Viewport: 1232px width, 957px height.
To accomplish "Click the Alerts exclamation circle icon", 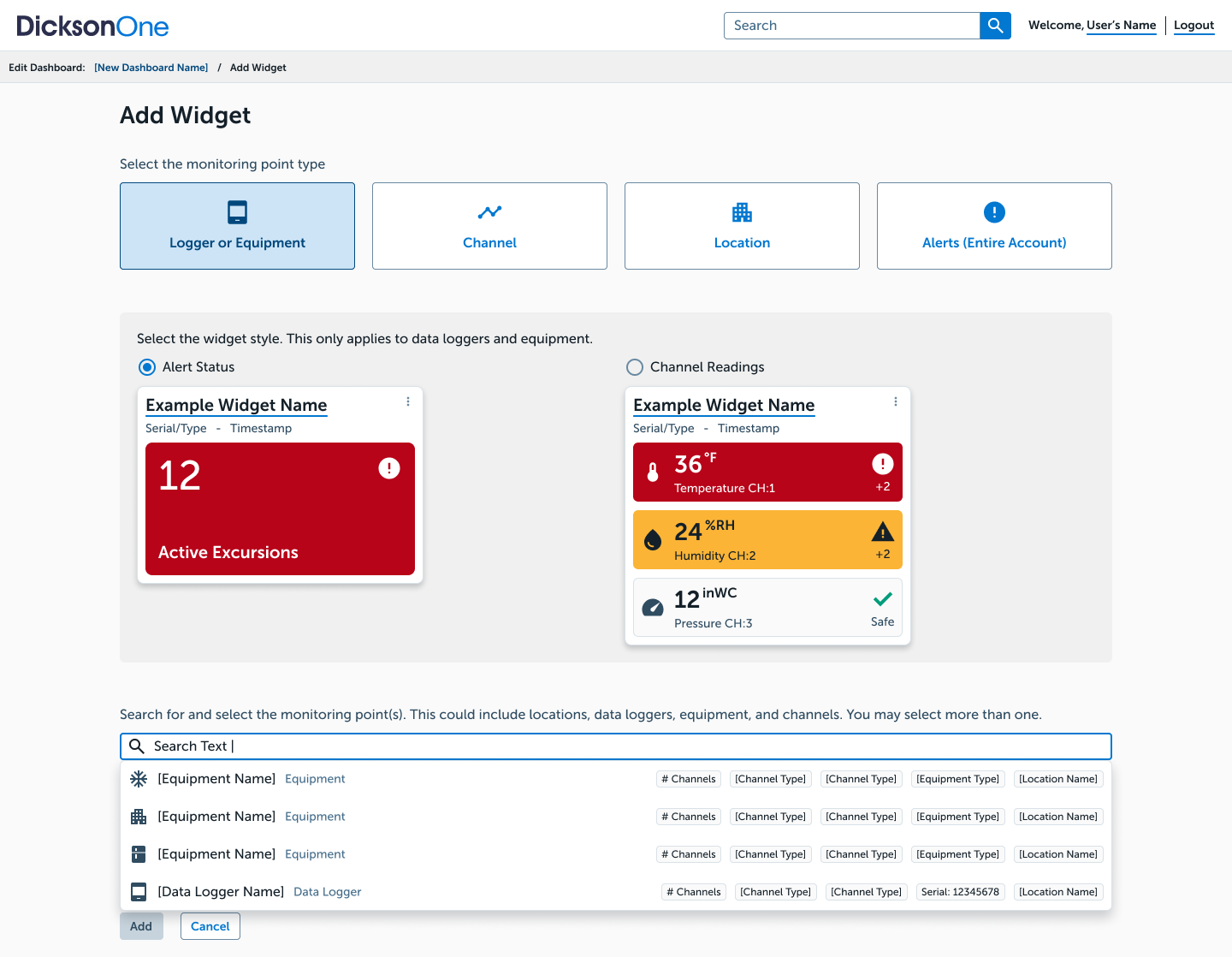I will pyautogui.click(x=994, y=211).
